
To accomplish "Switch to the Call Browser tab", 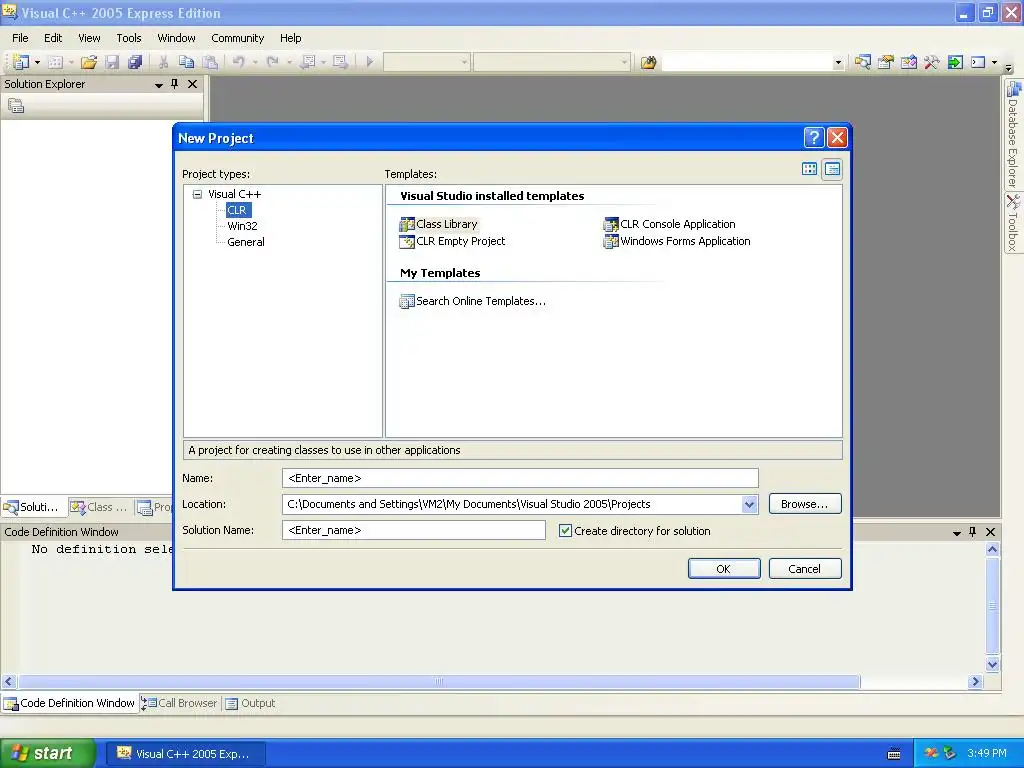I will (180, 703).
